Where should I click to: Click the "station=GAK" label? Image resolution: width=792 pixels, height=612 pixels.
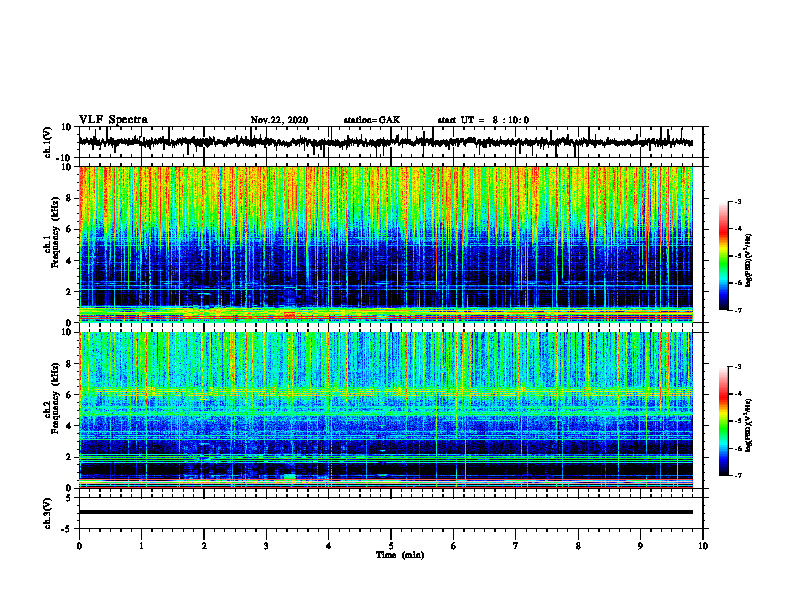pos(372,120)
